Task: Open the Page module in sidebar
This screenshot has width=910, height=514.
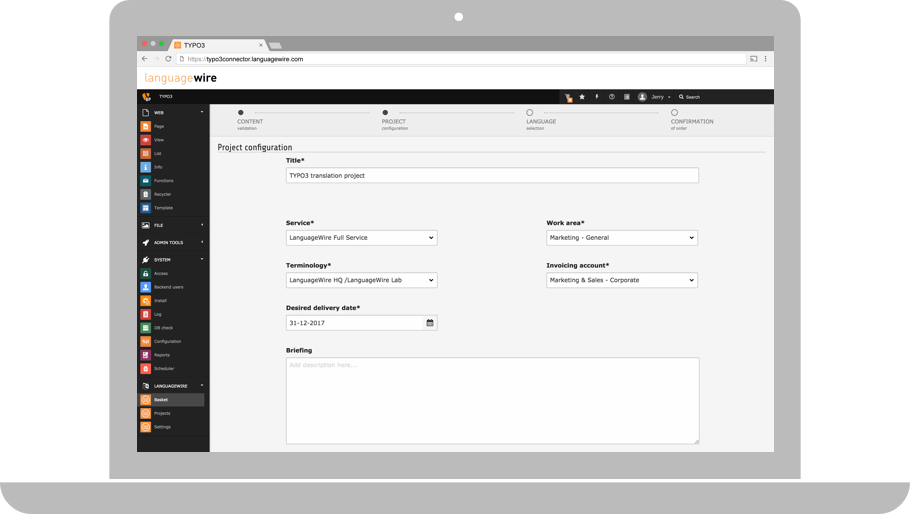Action: [159, 126]
